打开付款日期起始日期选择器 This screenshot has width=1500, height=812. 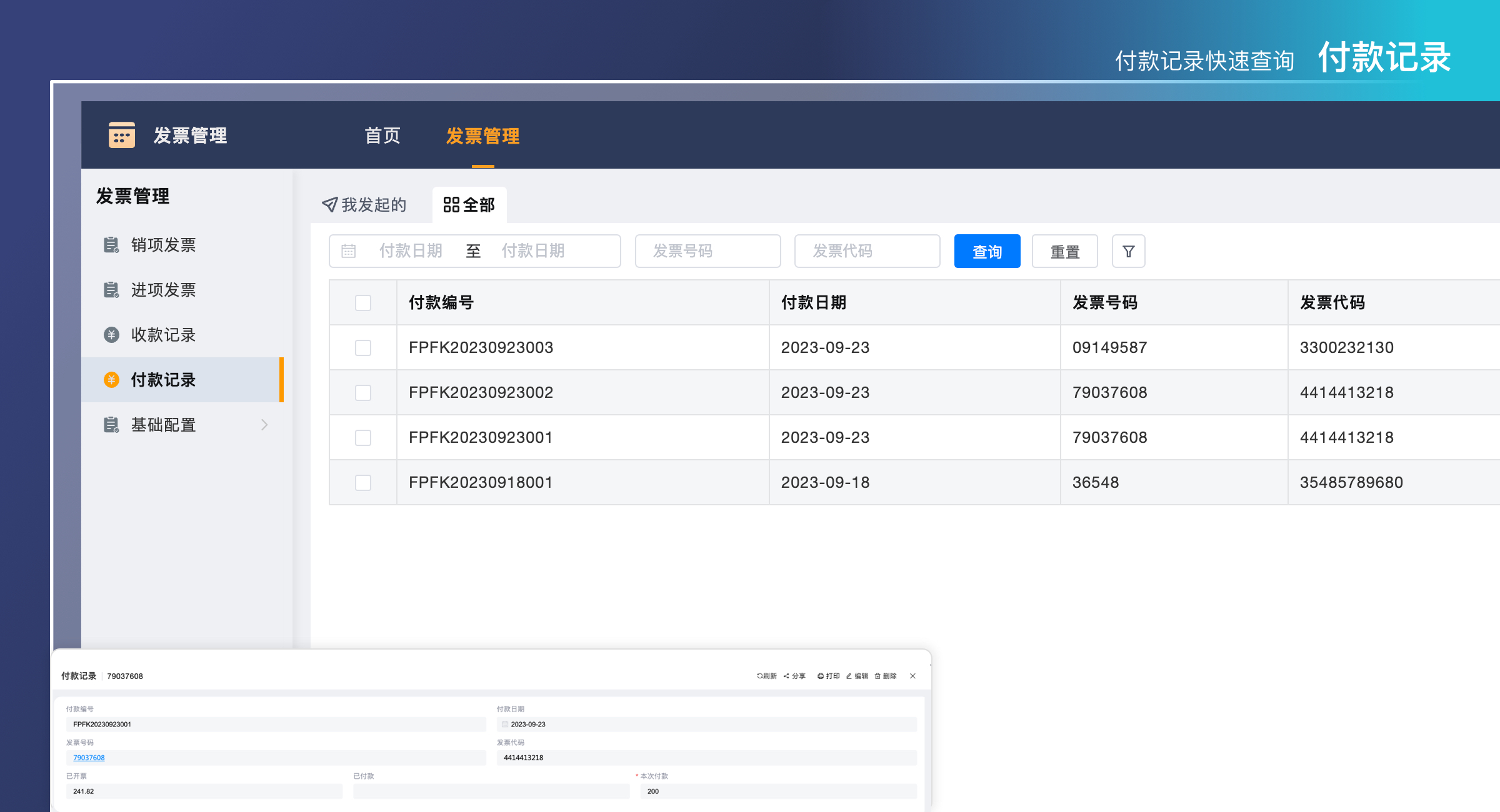pos(411,251)
